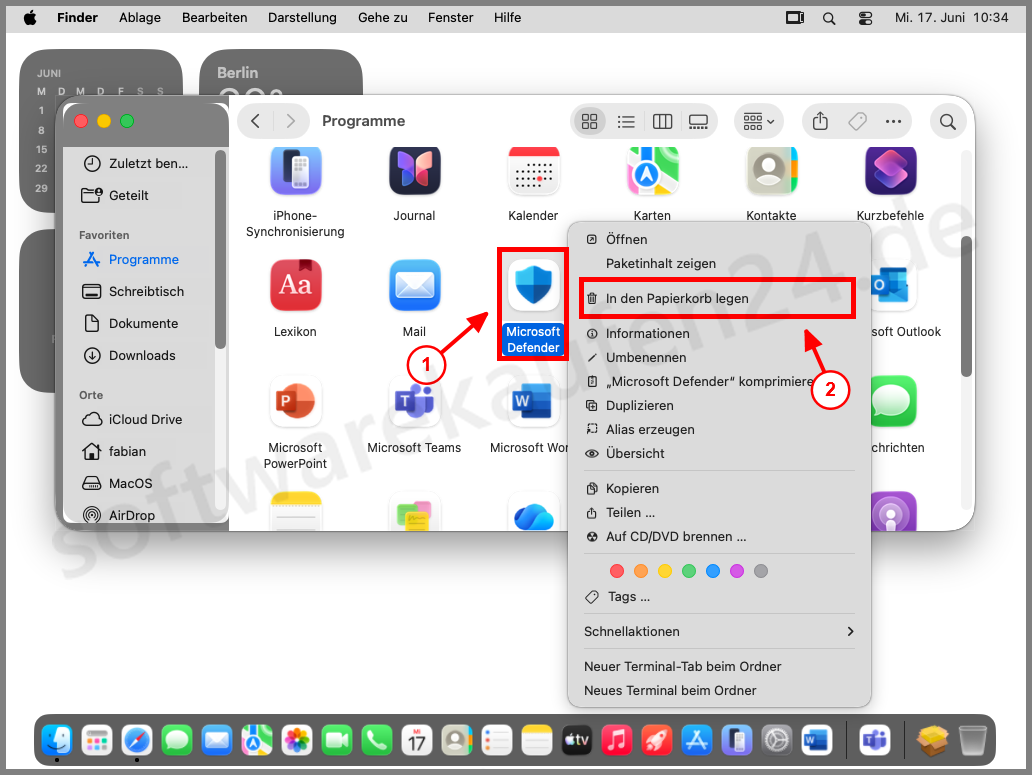Viewport: 1032px width, 775px height.
Task: Apply the purple tag color
Action: (737, 571)
